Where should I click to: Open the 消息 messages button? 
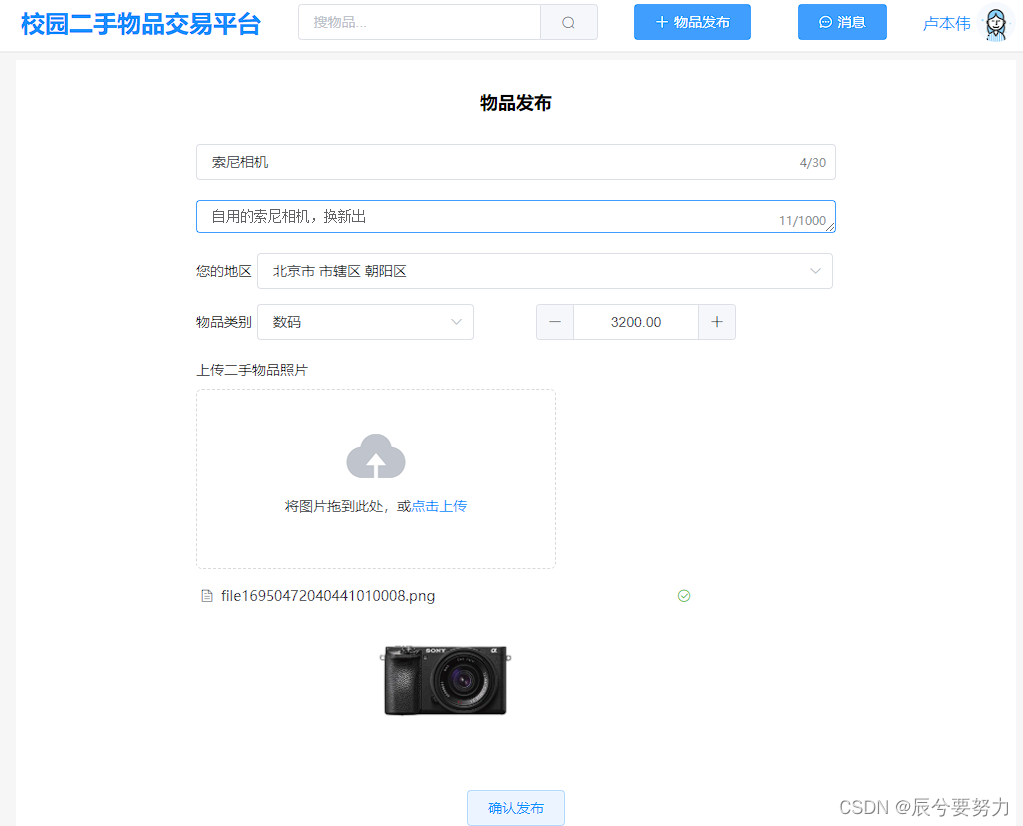[842, 22]
